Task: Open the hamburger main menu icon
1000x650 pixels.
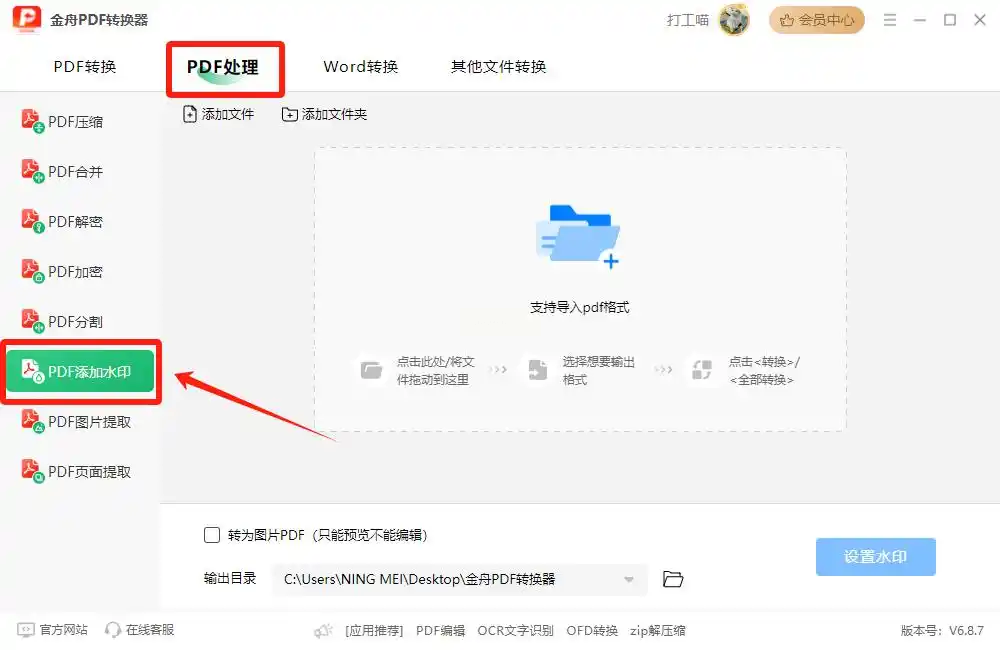Action: pyautogui.click(x=890, y=20)
